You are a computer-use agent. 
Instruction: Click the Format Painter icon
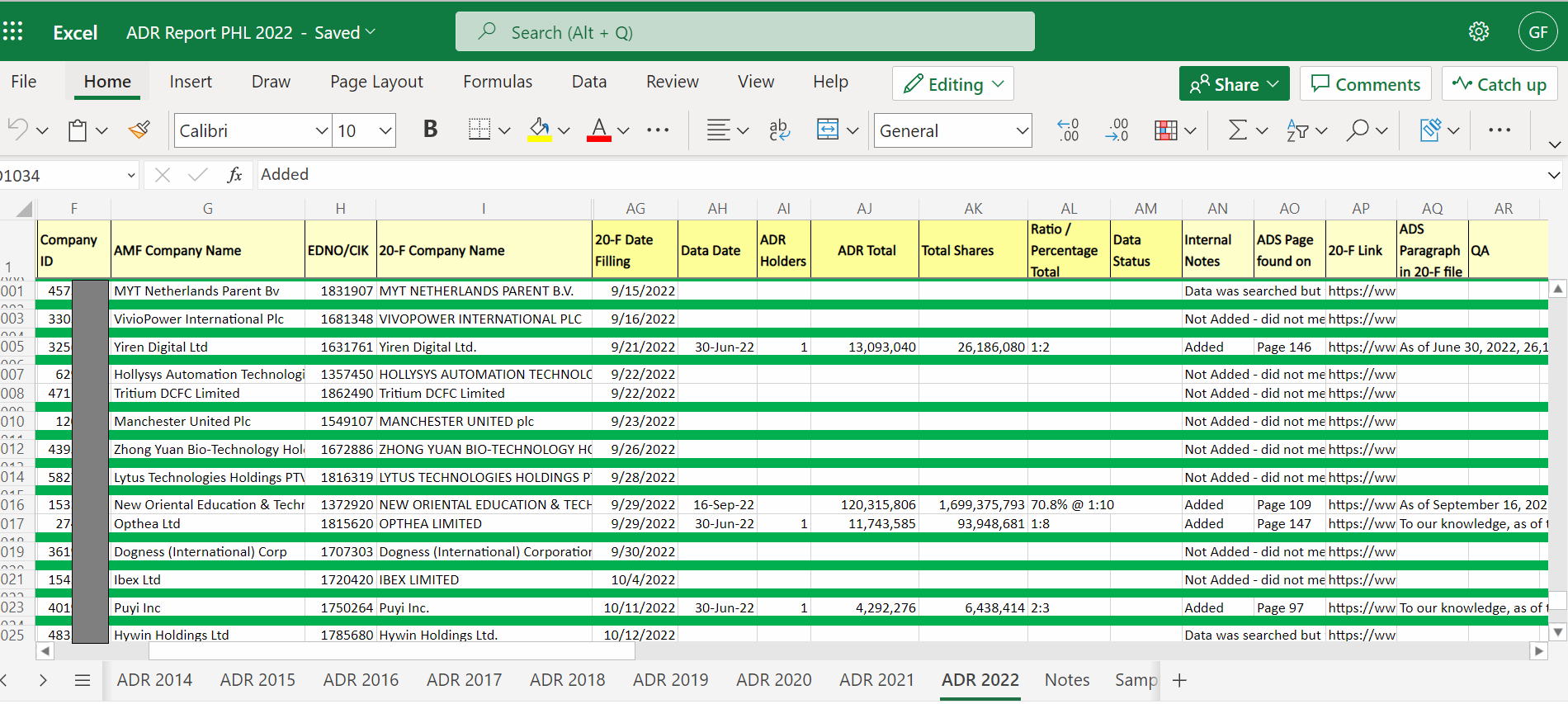(139, 130)
